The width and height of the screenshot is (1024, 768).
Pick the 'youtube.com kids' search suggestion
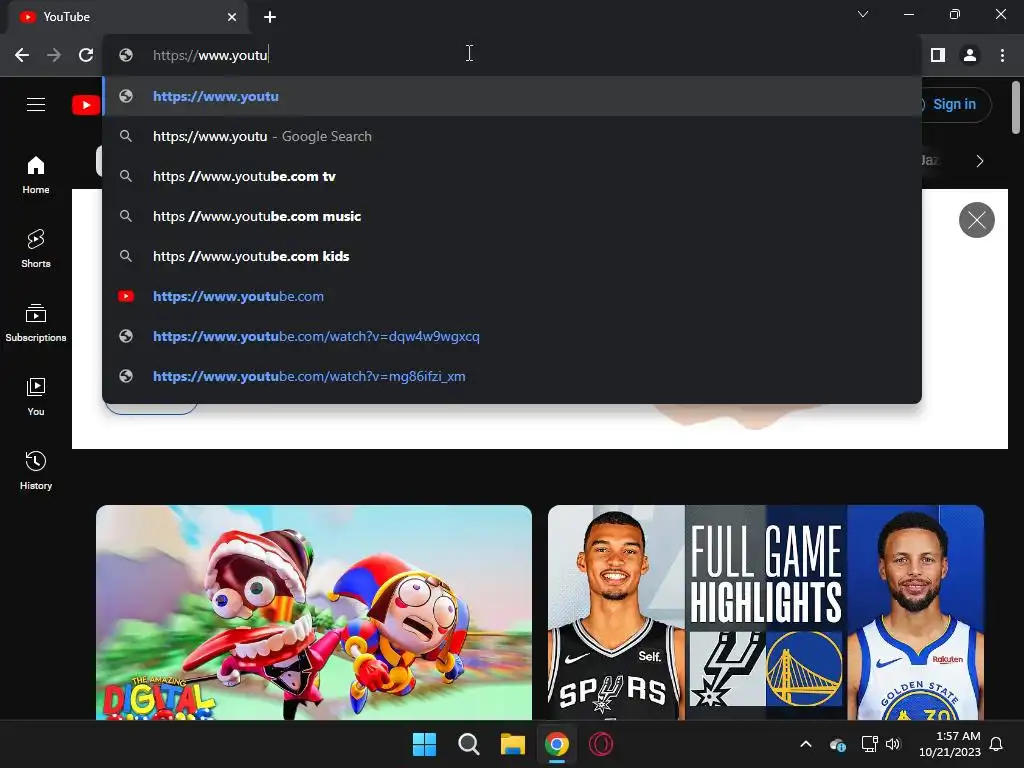[x=512, y=256]
